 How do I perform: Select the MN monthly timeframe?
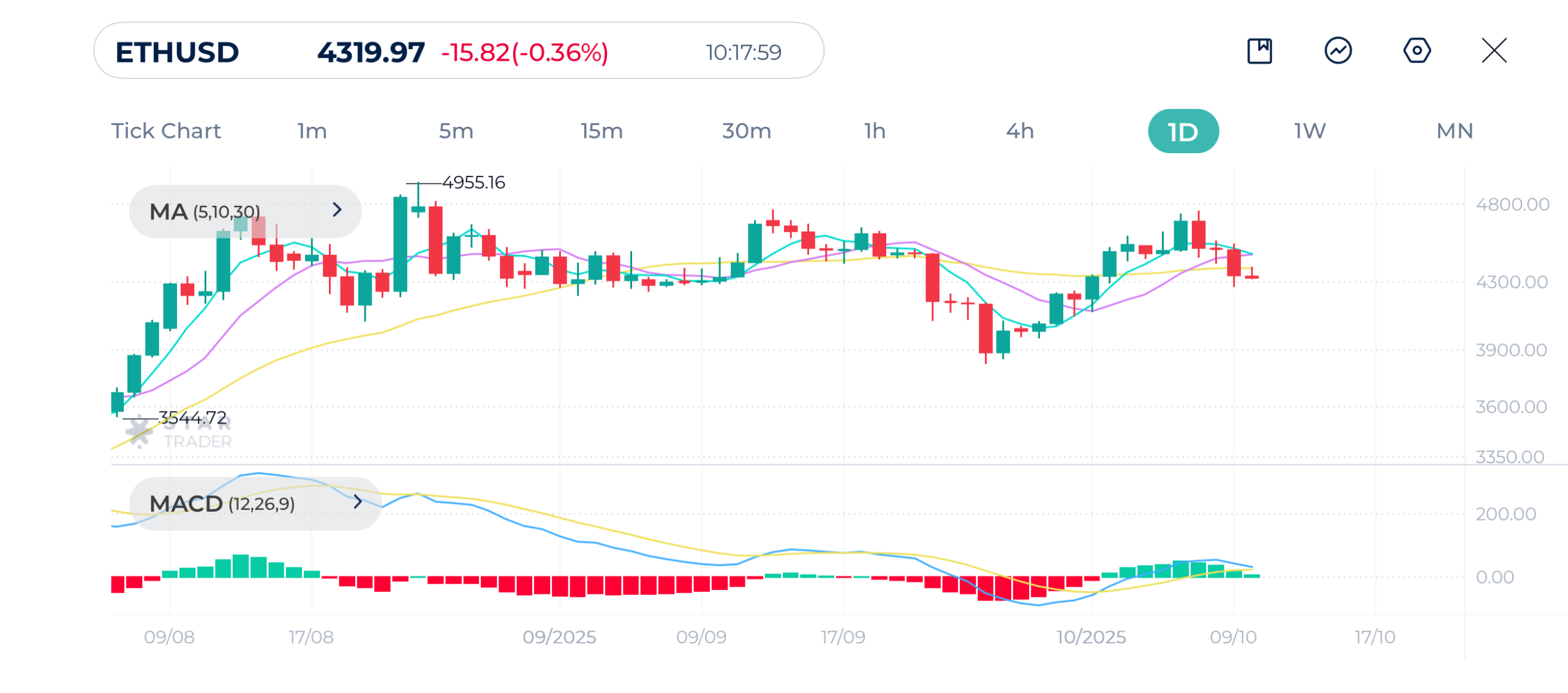(x=1455, y=131)
